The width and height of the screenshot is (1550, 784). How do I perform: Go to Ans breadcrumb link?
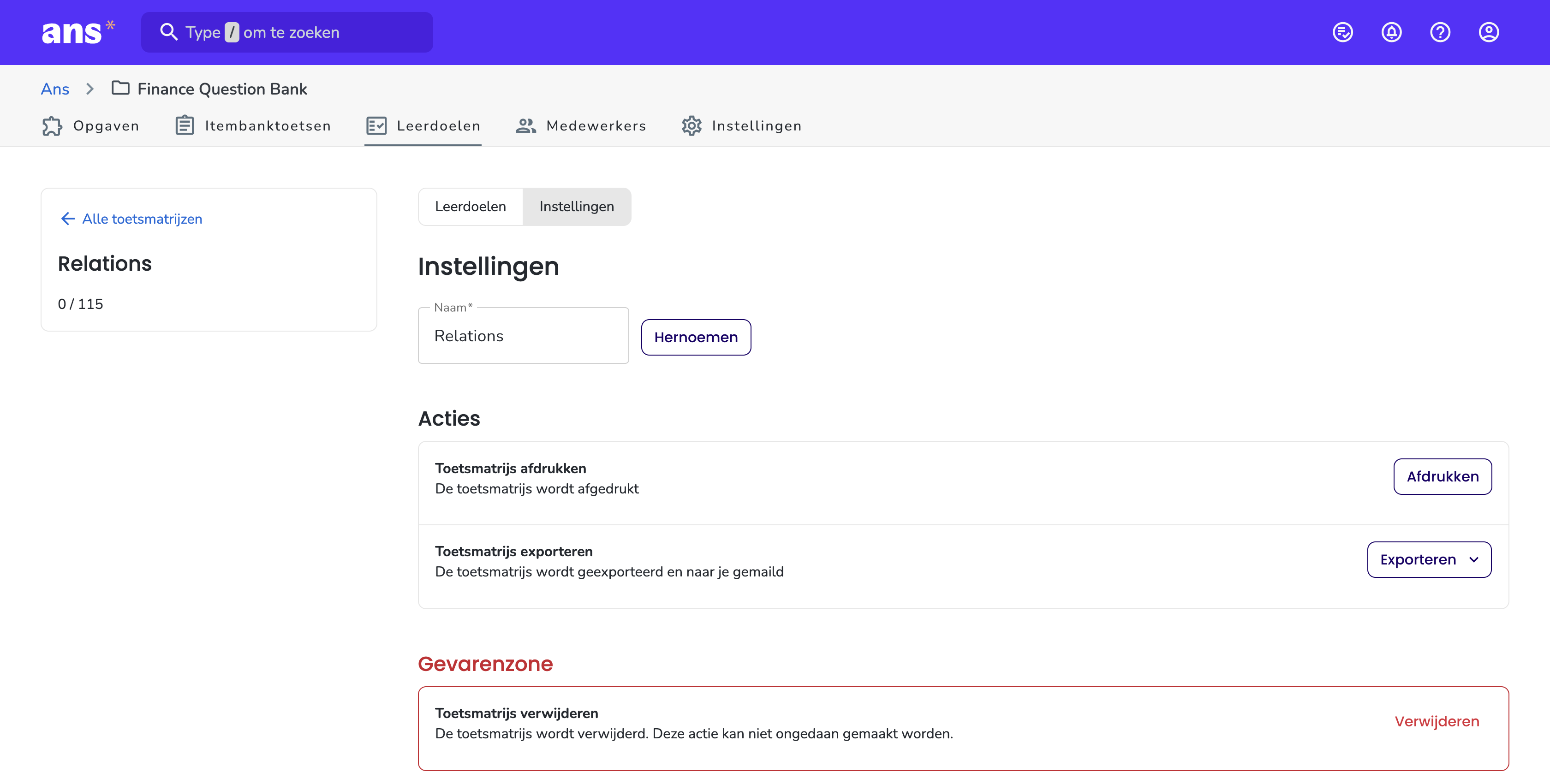(55, 89)
